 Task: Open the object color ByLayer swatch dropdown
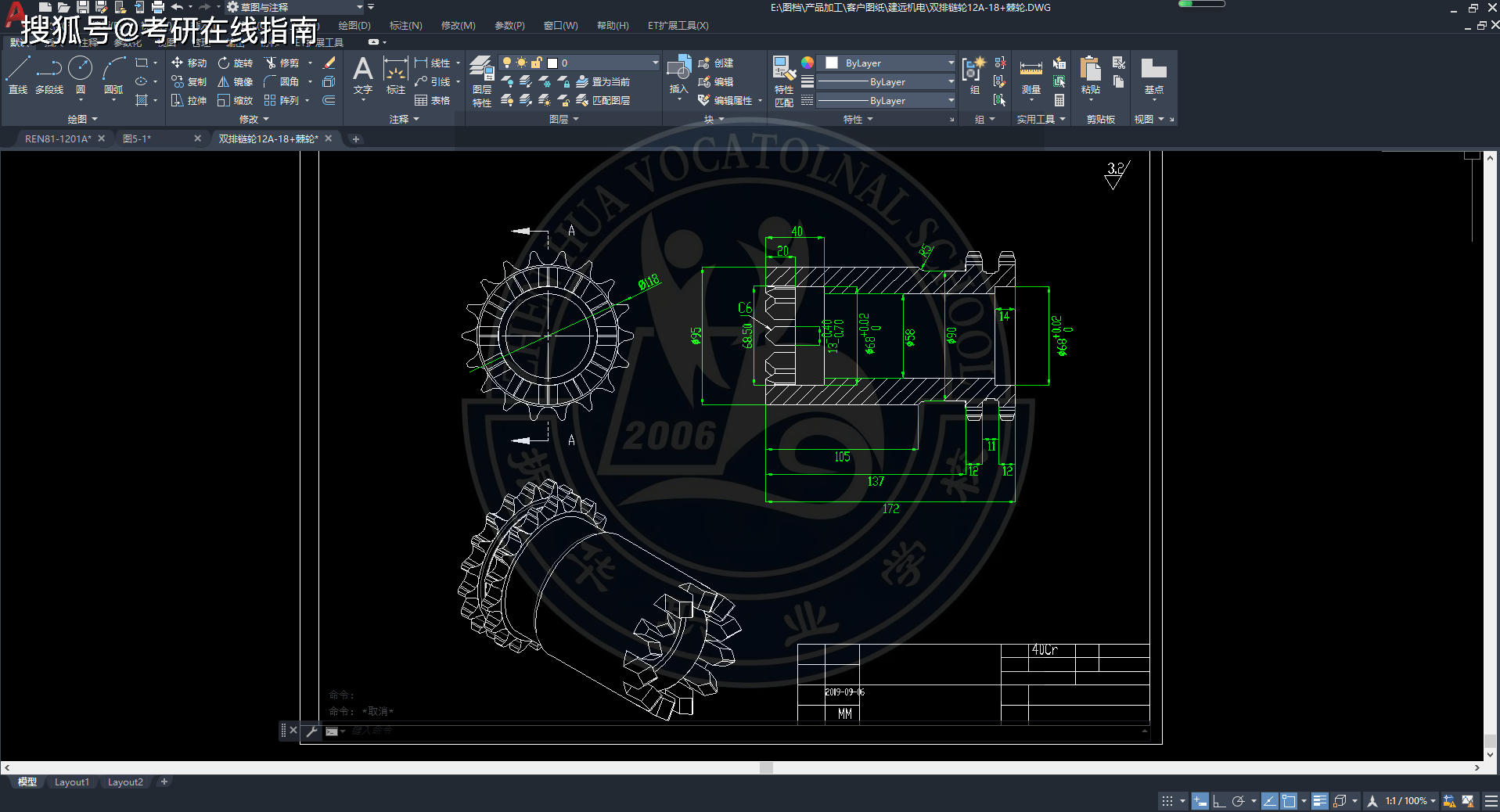[890, 63]
